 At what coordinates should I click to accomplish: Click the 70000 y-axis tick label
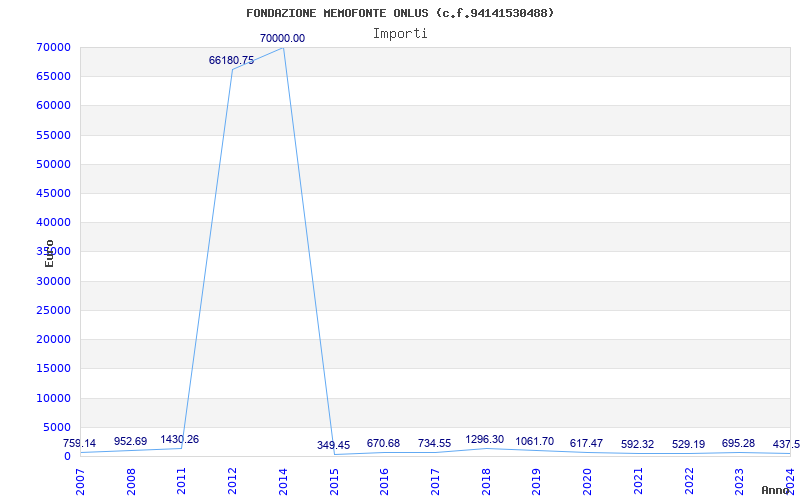point(53,47)
